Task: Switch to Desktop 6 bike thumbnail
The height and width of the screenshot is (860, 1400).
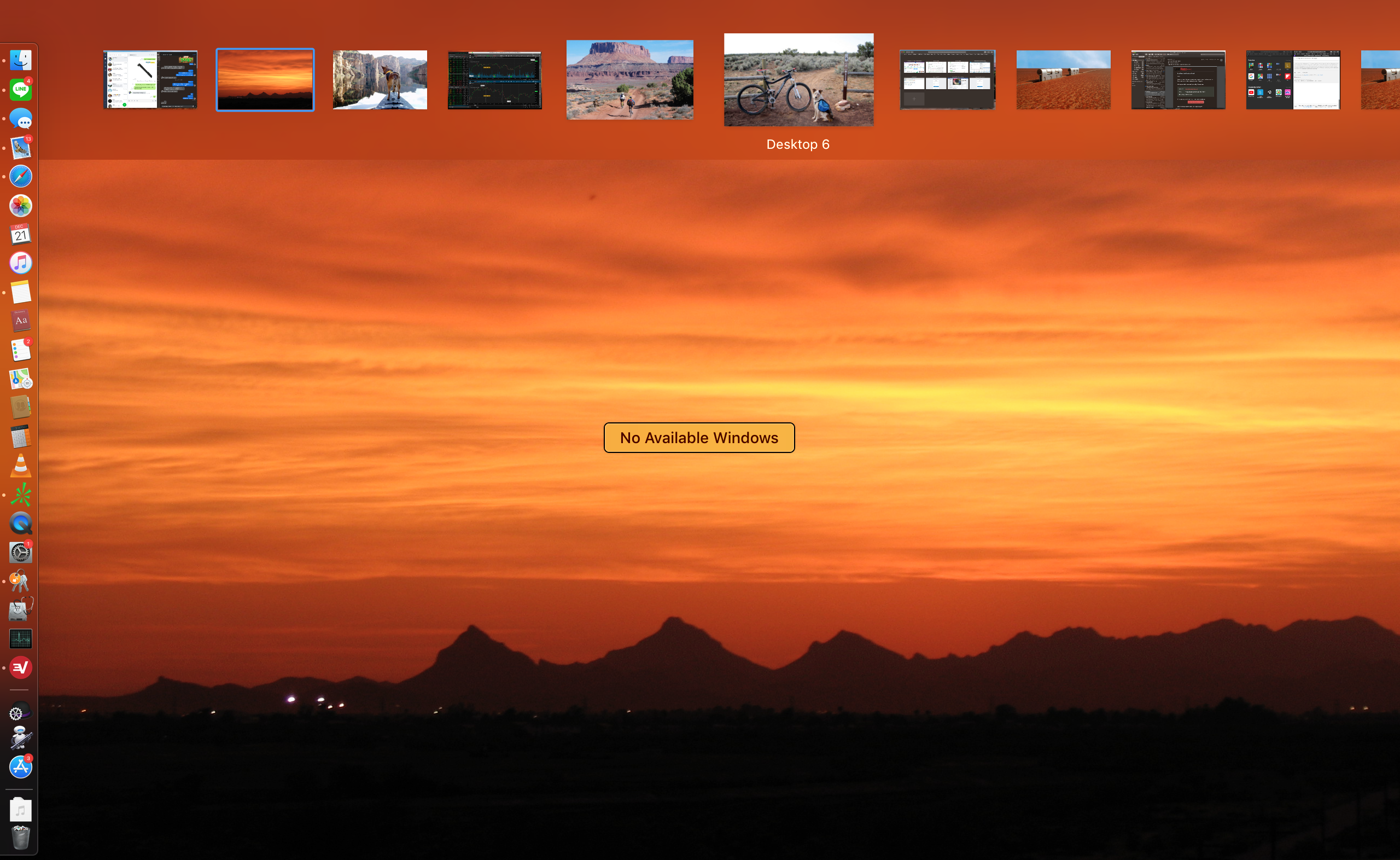Action: 798,80
